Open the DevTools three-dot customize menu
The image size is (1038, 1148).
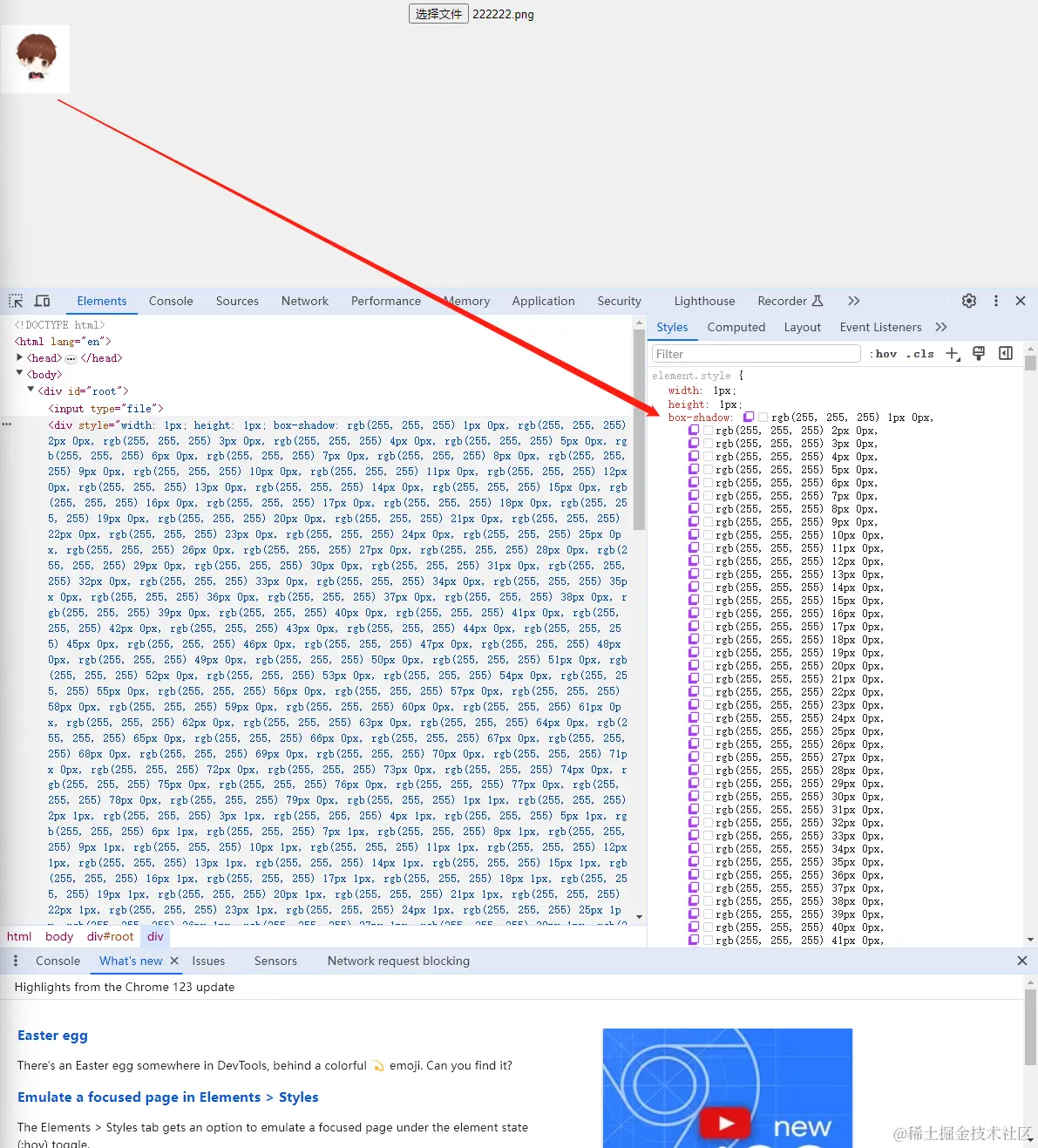pos(996,301)
